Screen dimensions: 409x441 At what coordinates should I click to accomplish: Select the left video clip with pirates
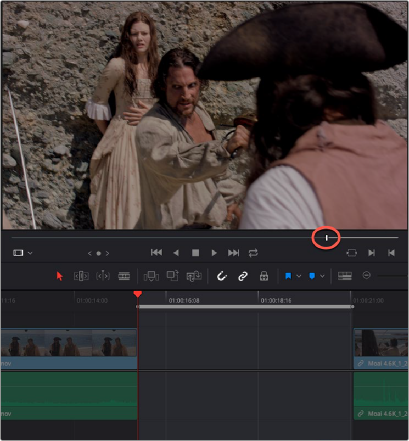tap(69, 348)
